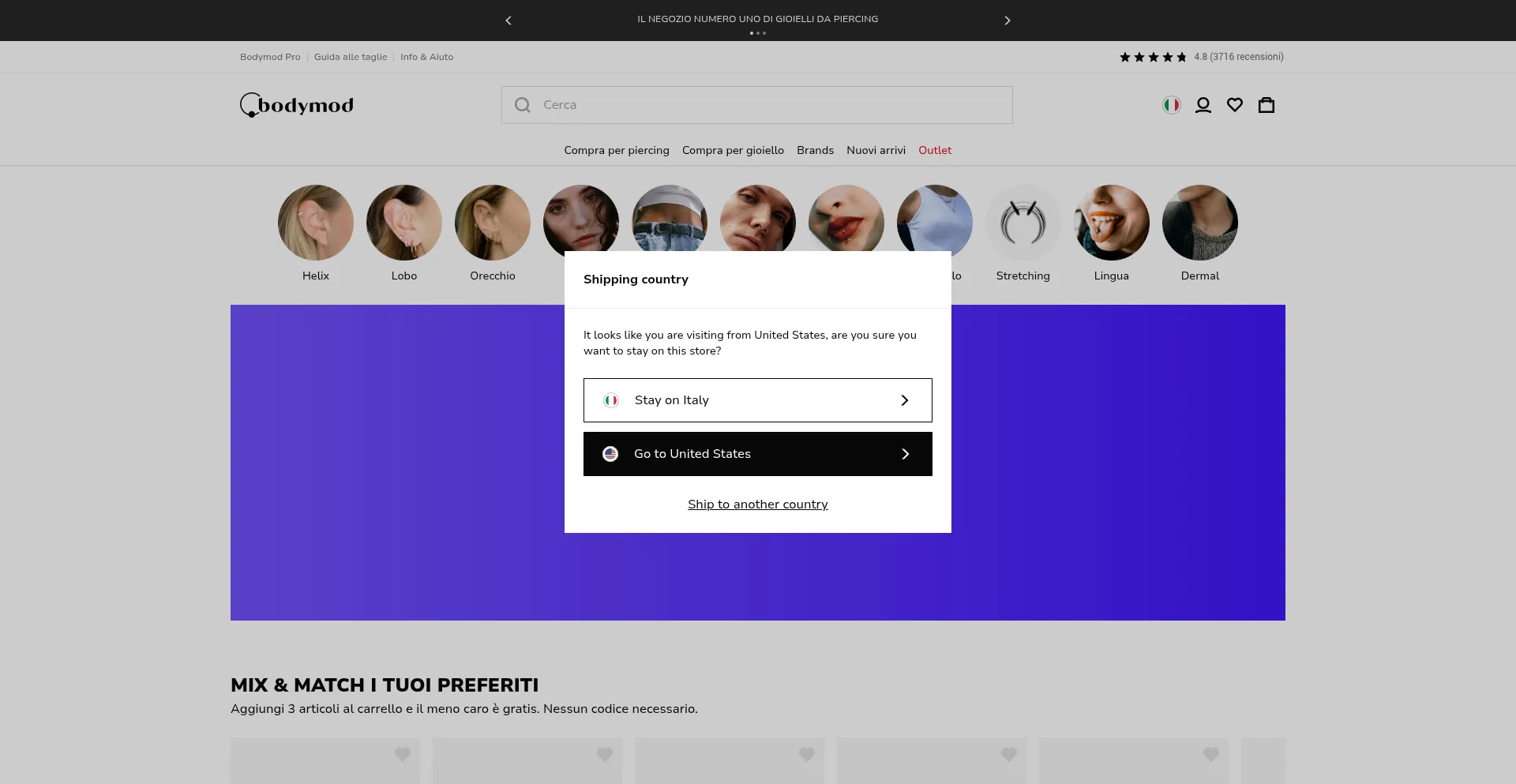Select Stay on Italy option
The height and width of the screenshot is (784, 1516).
(x=757, y=400)
